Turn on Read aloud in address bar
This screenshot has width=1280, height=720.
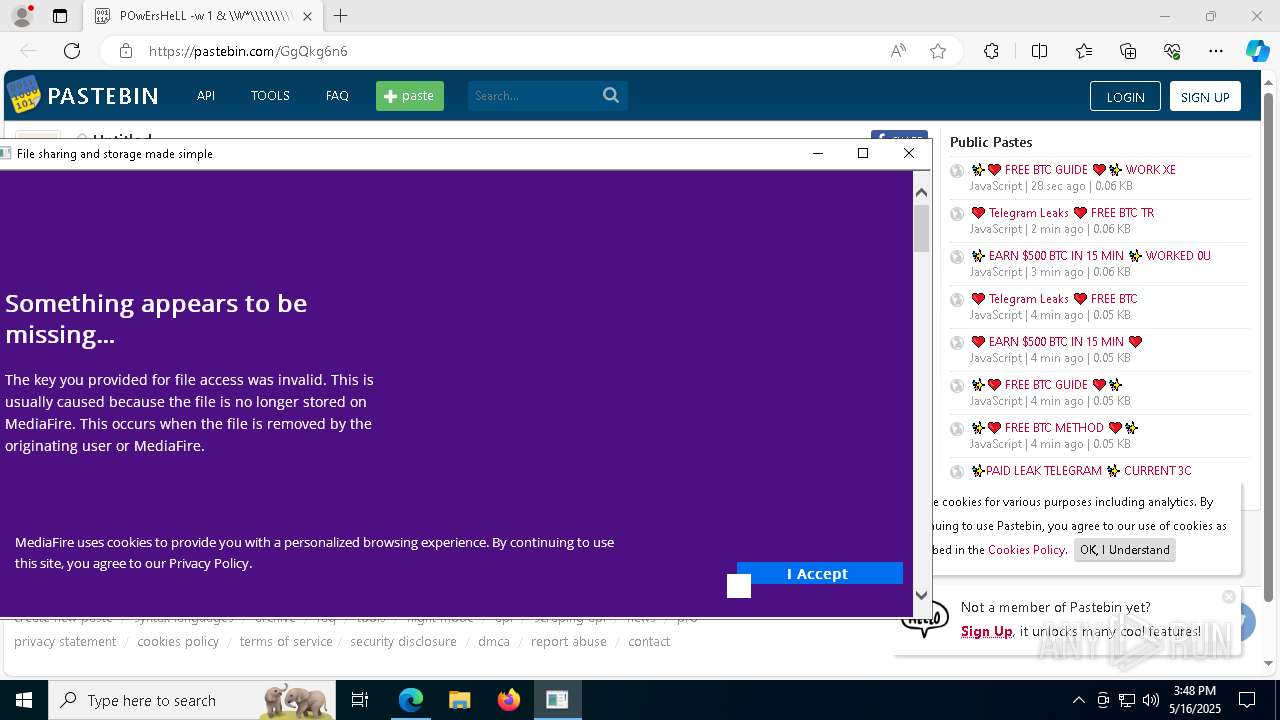tap(898, 51)
